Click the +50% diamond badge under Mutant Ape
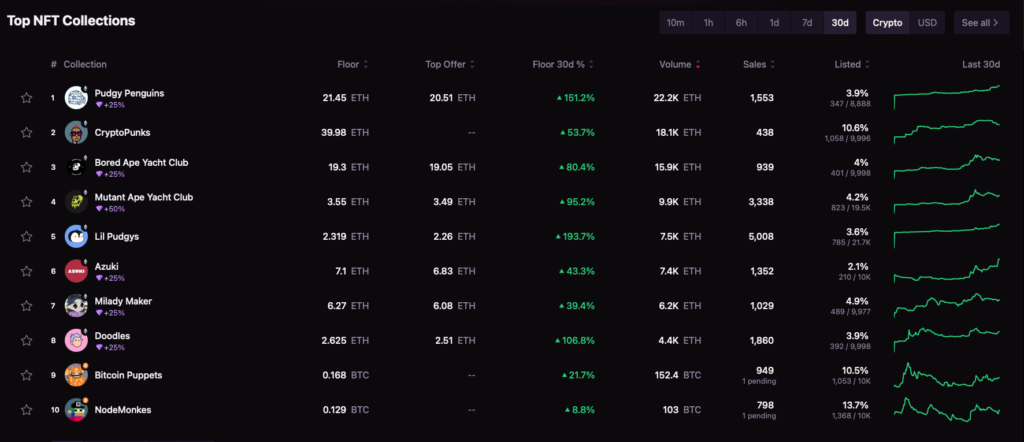Screen dimensions: 1024x442 110,209
